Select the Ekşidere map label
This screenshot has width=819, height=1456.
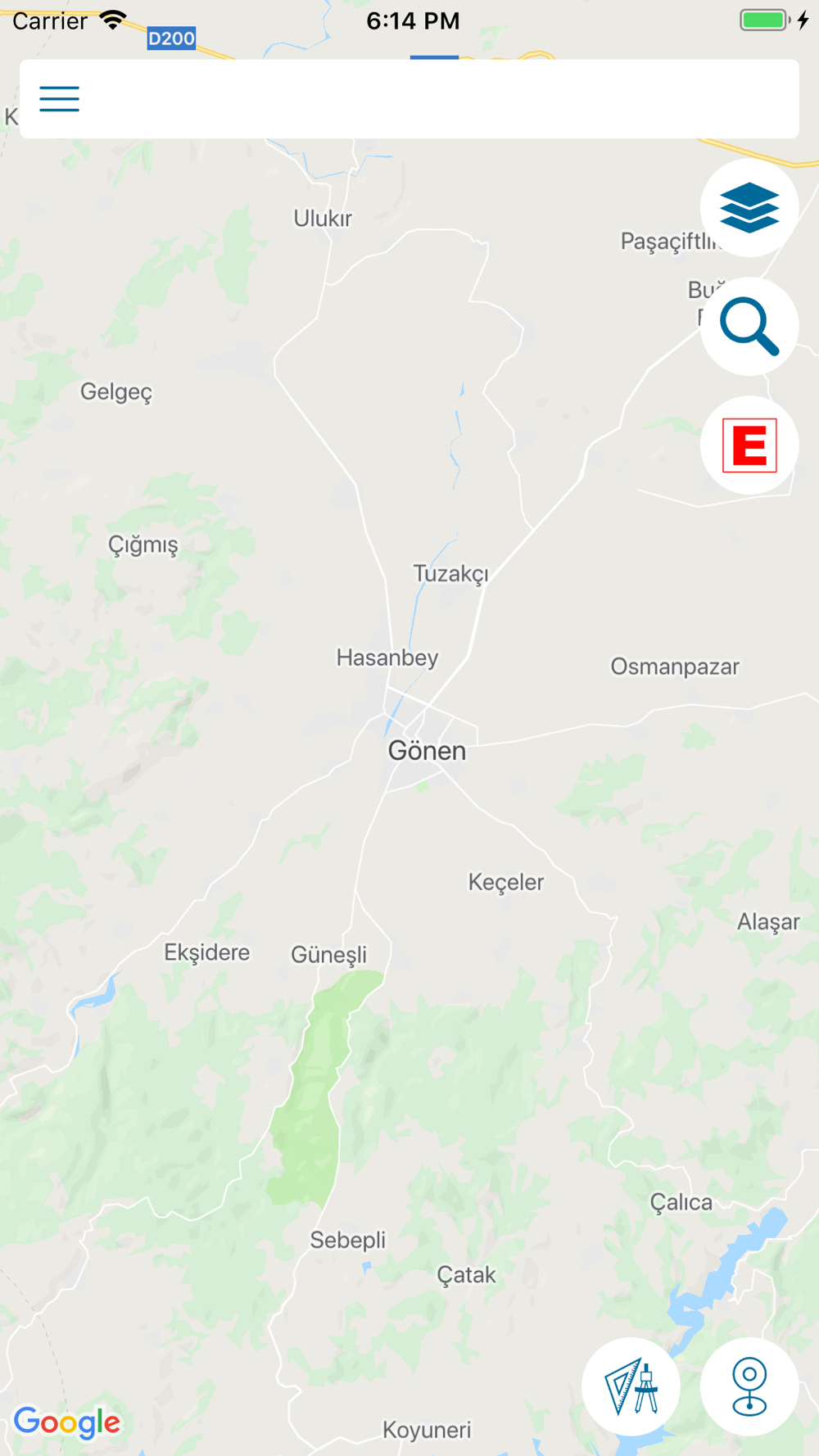pyautogui.click(x=207, y=952)
